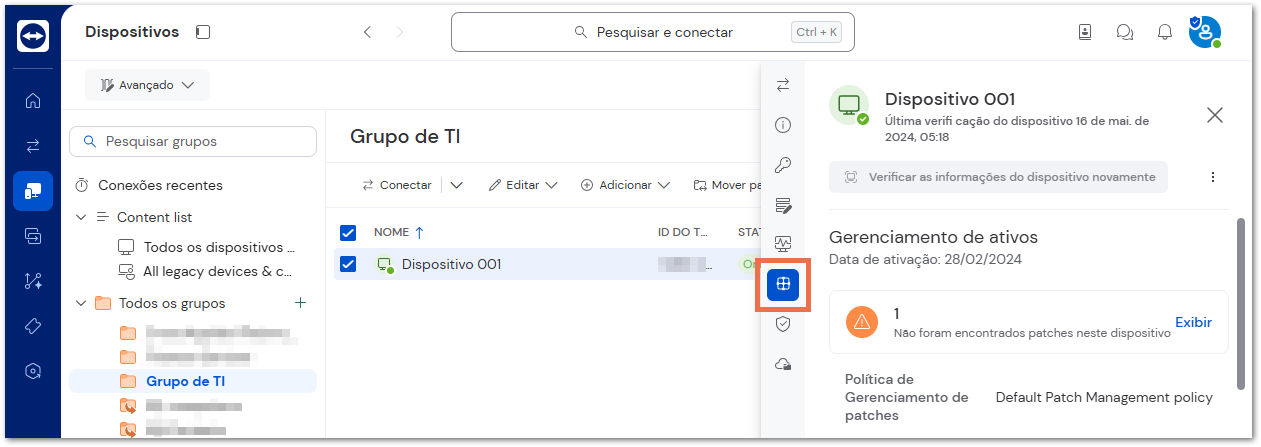Viewport: 1261px width, 447px height.
Task: Collapse the Content list tree section
Action: 81,217
